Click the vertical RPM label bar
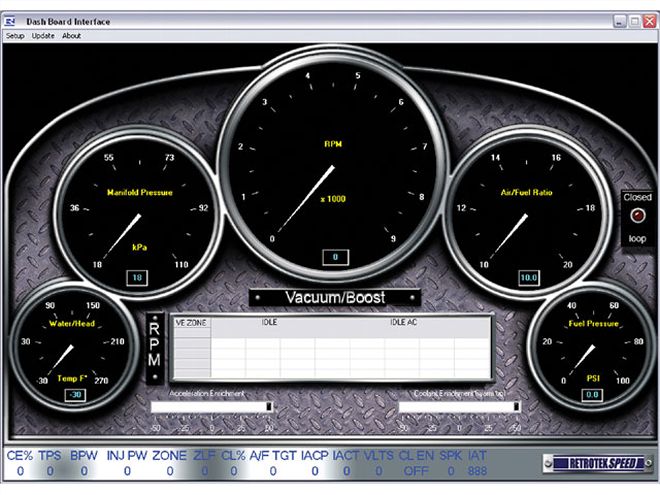Viewport: 660px width, 495px height. pos(154,348)
